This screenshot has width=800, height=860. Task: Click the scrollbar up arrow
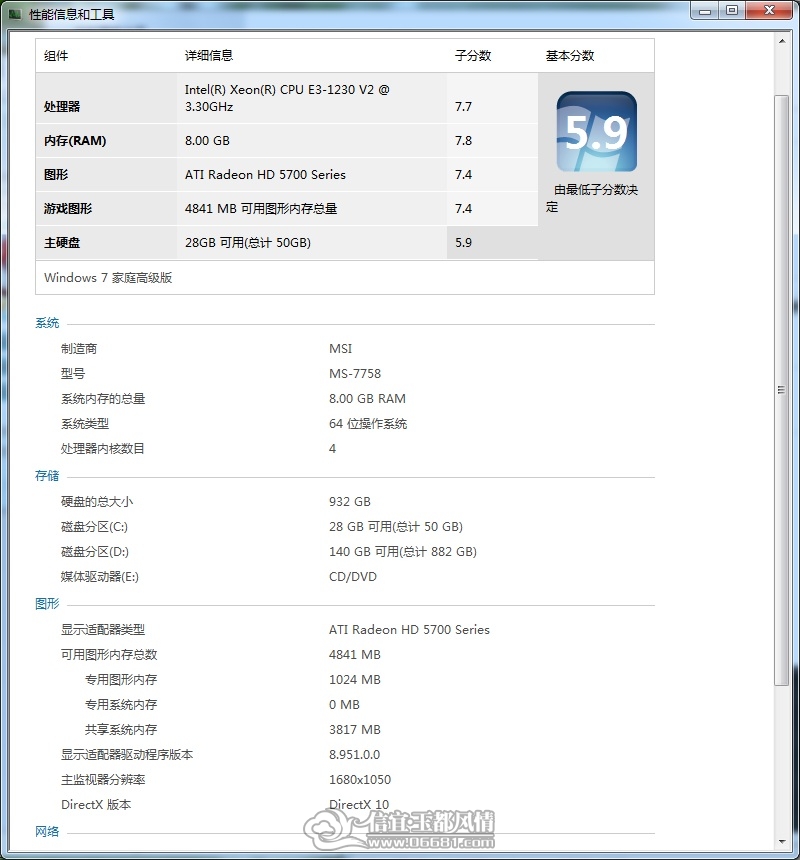pos(782,41)
